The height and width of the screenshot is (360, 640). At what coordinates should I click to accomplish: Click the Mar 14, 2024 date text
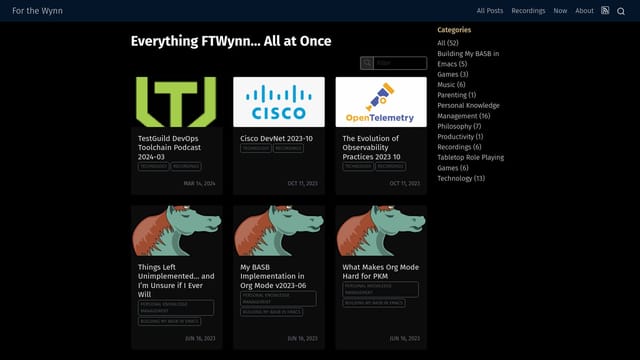[199, 183]
